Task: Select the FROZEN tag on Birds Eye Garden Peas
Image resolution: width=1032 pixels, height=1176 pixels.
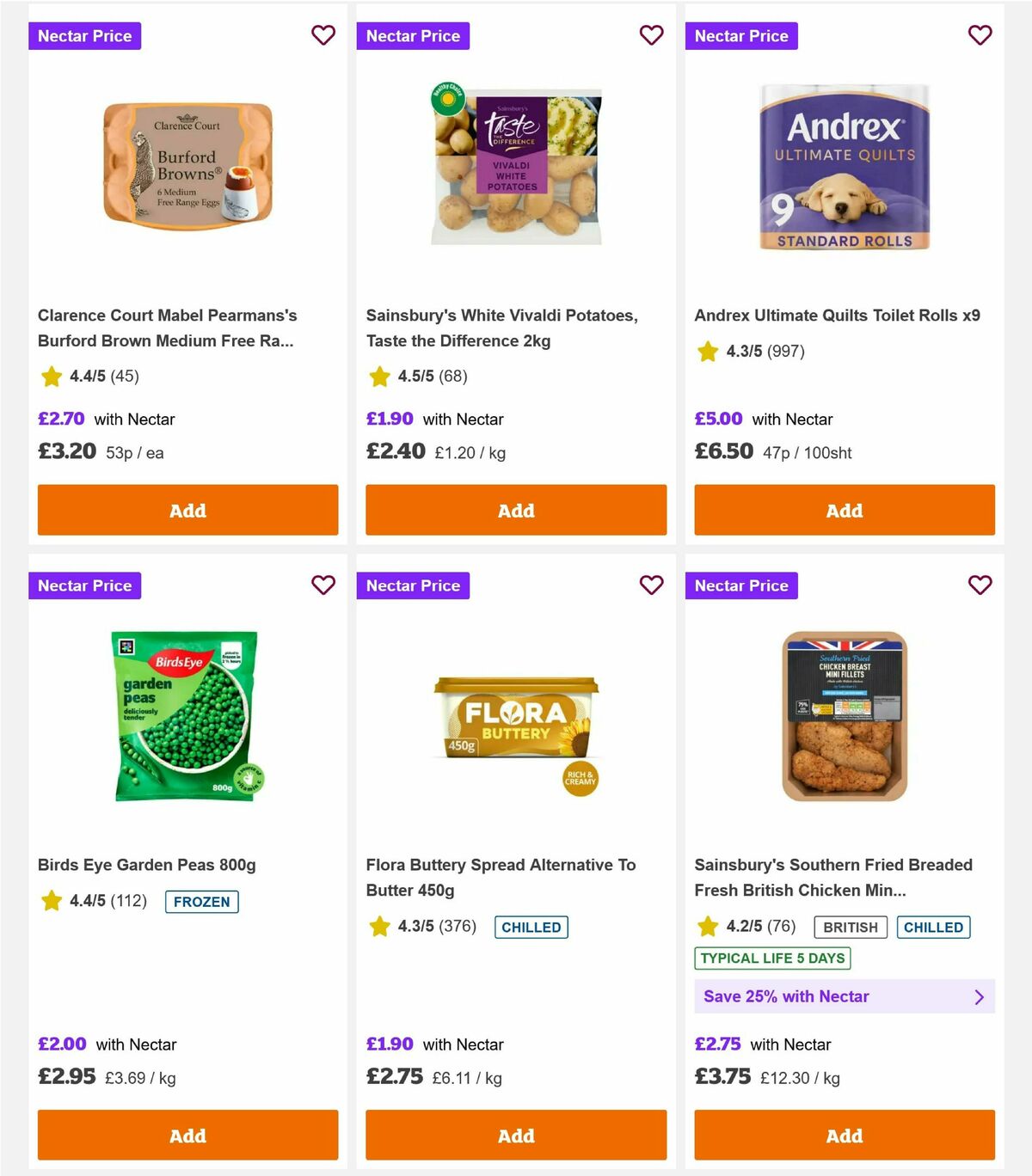Action: (201, 902)
